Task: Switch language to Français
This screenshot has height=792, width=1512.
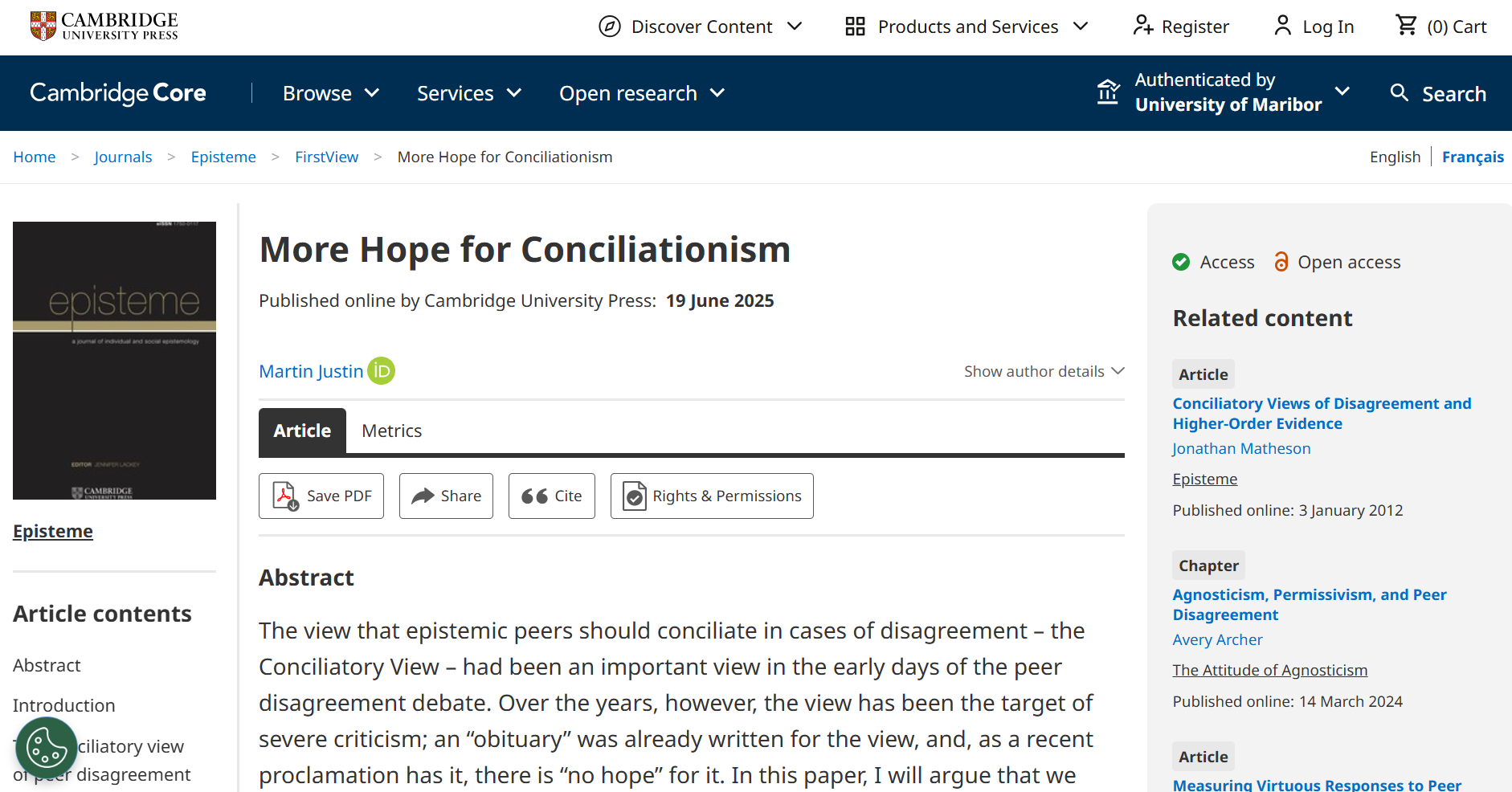Action: click(x=1473, y=157)
